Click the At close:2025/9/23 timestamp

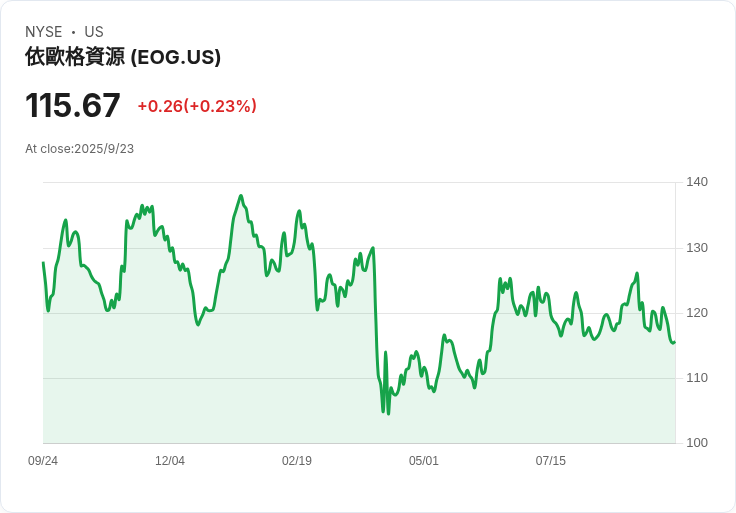click(79, 149)
